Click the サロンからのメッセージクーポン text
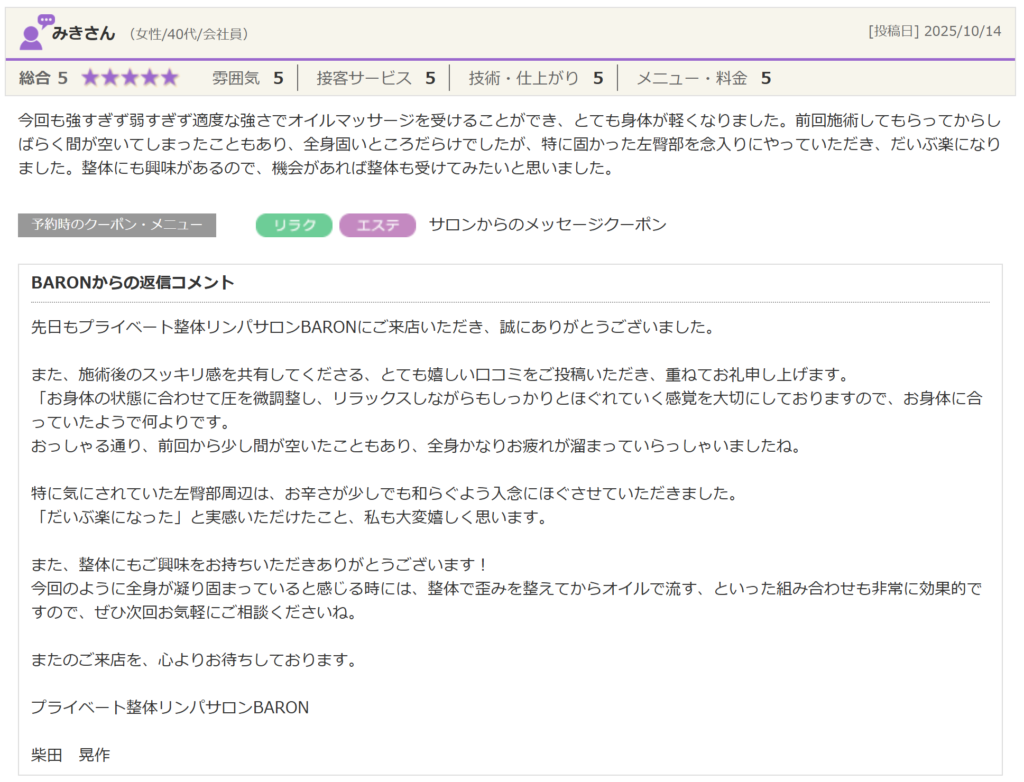 click(547, 225)
